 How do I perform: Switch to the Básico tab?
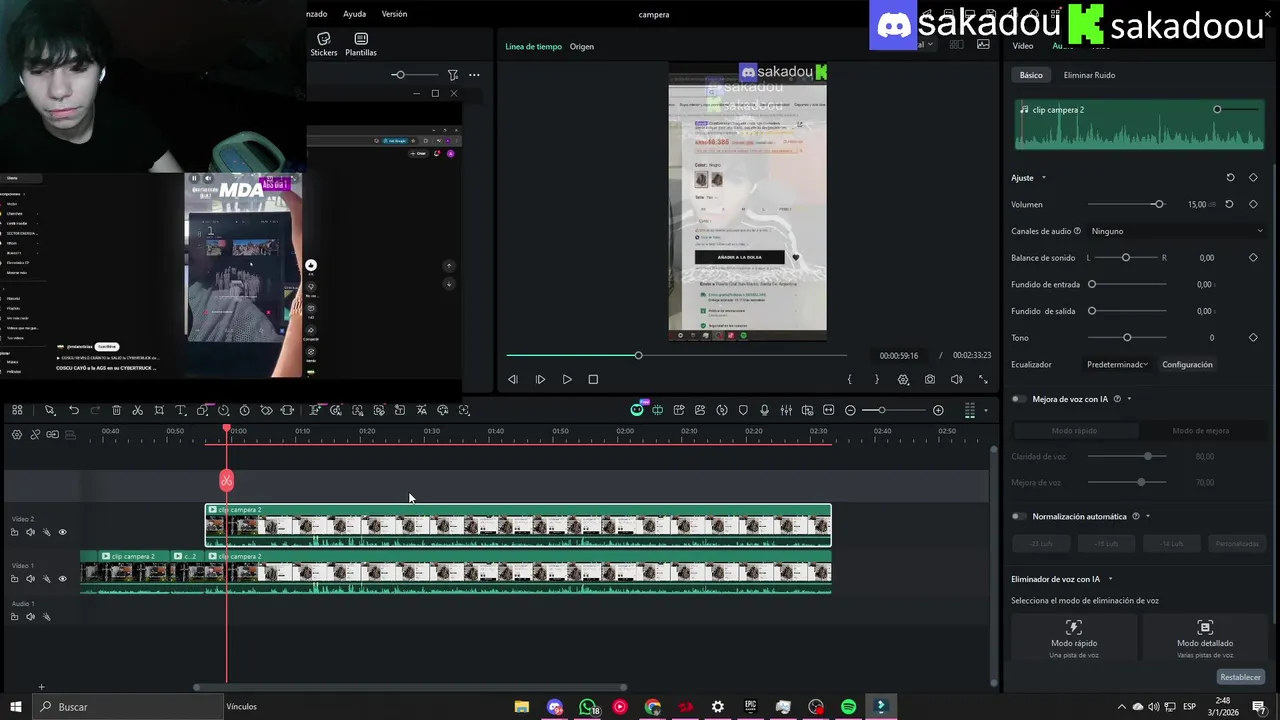pos(1031,75)
